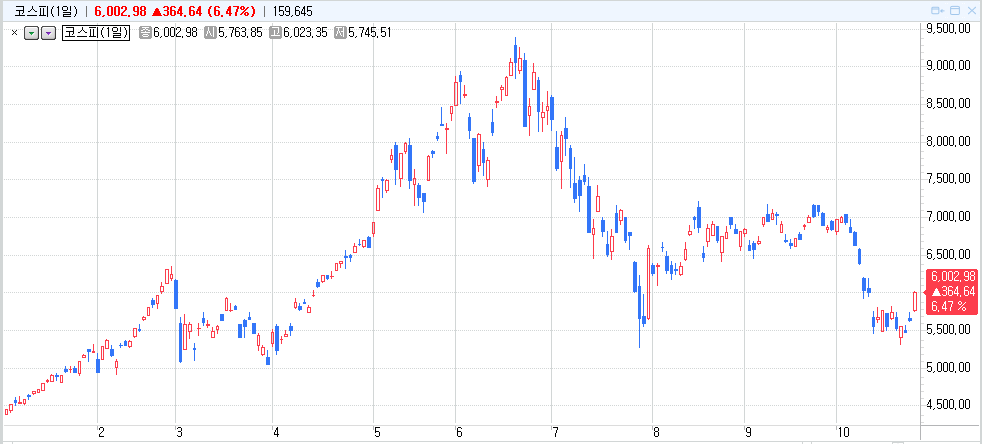Click month 5 on the time axis
982x444 pixels.
[x=377, y=432]
